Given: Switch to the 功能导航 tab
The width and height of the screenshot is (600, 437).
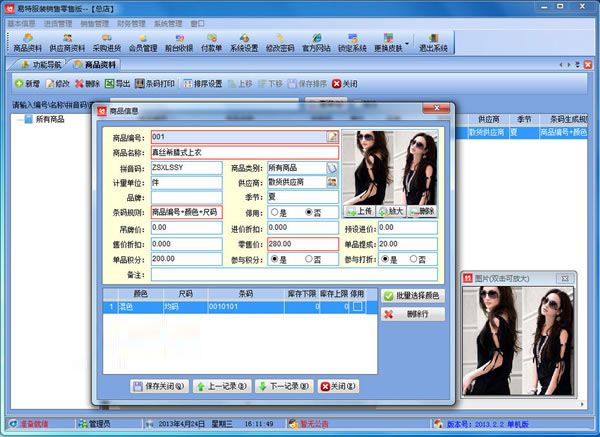Looking at the screenshot, I should pos(46,64).
